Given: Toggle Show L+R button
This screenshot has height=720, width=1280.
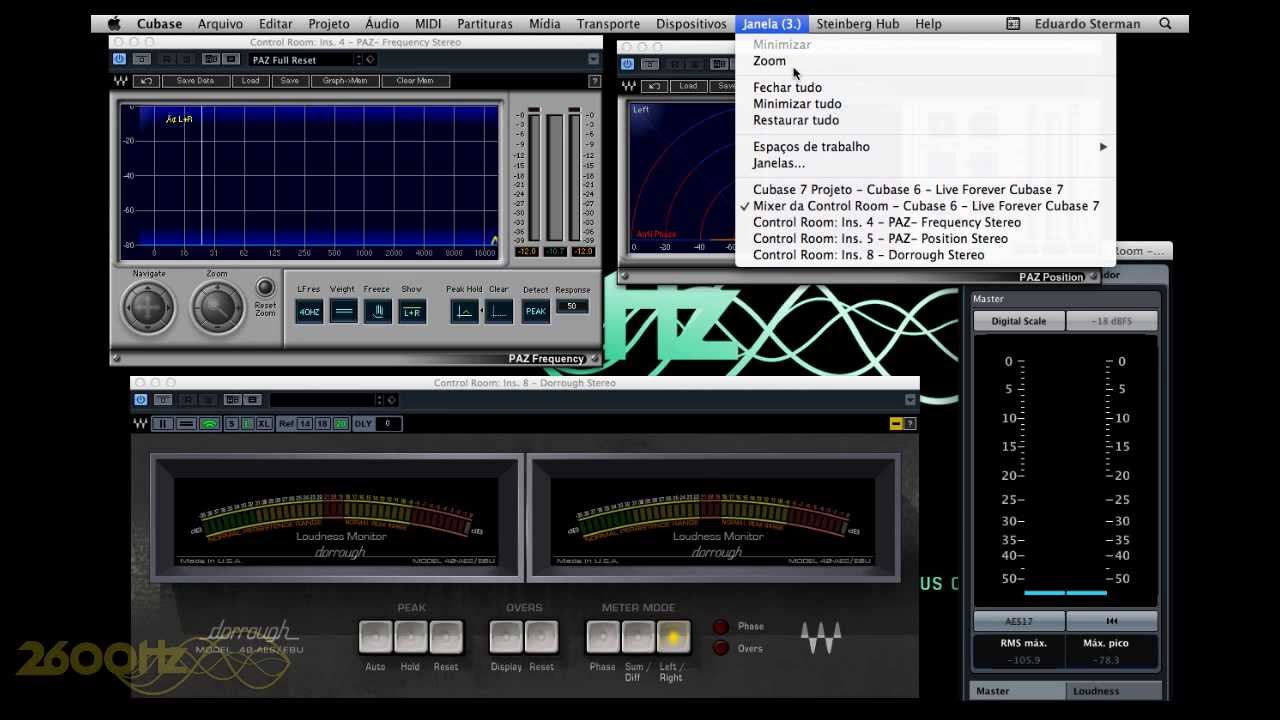Looking at the screenshot, I should 412,311.
